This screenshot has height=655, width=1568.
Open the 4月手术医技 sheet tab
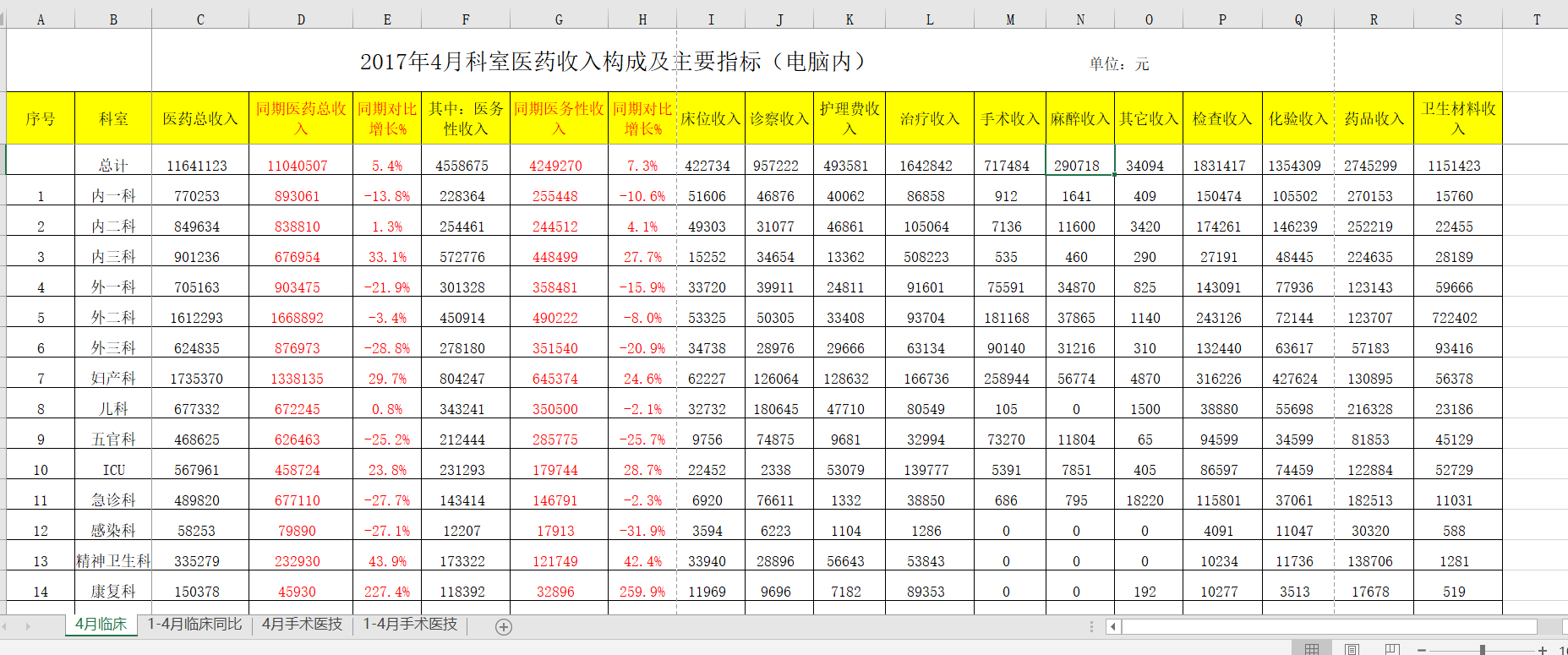tap(302, 625)
